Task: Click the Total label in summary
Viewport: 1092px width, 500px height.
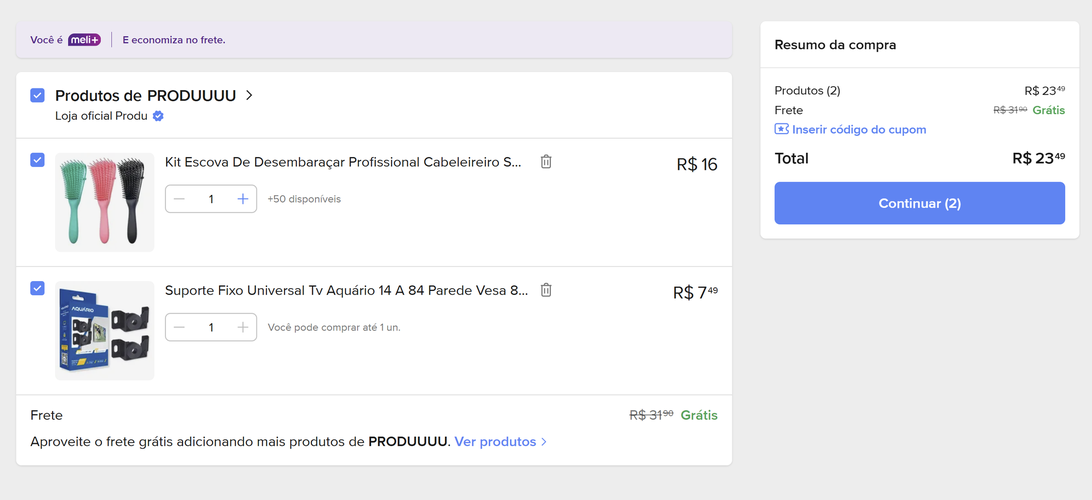Action: 792,158
